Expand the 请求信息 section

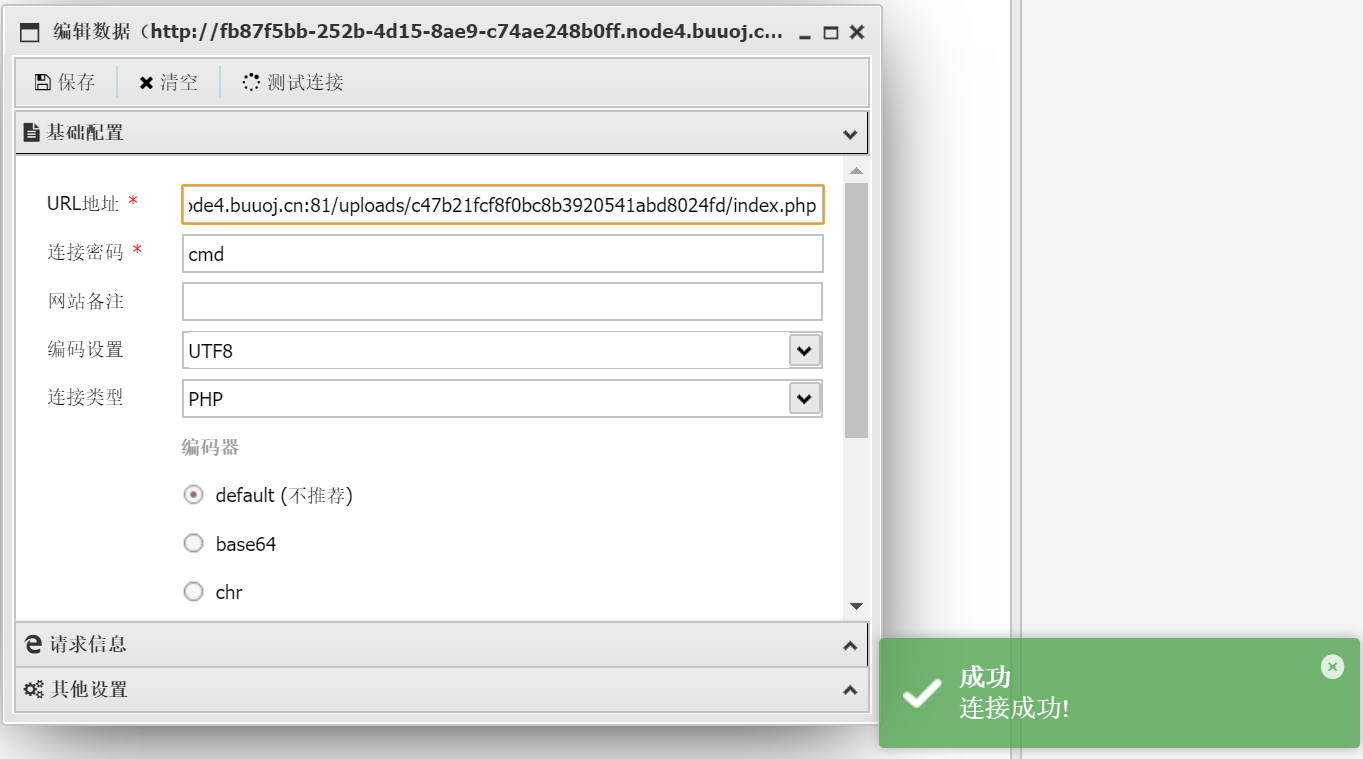click(850, 646)
